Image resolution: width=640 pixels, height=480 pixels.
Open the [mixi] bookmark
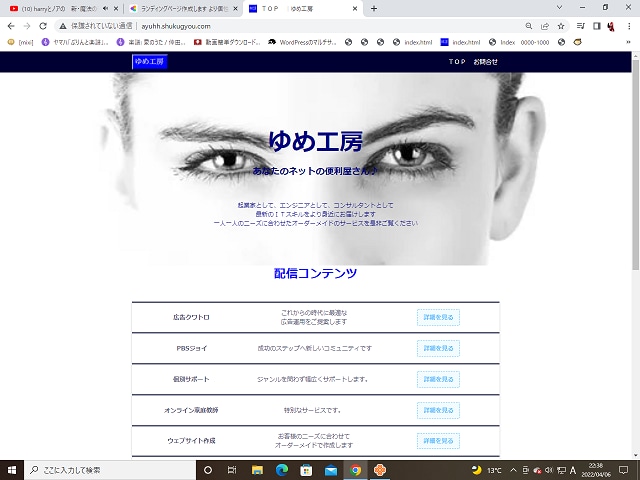pos(20,42)
